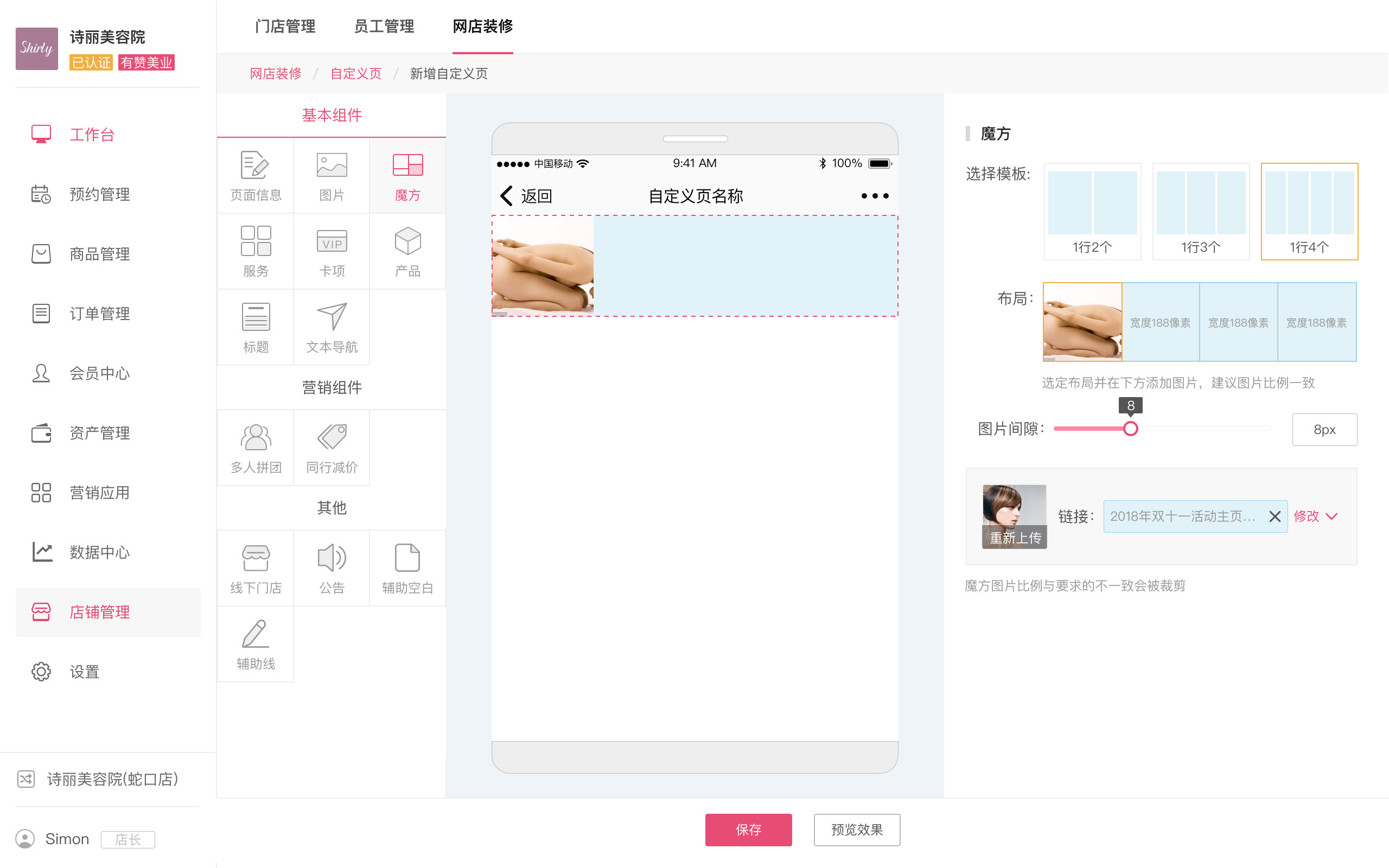
Task: Add the 文本导航 text navigation component
Action: [x=332, y=327]
